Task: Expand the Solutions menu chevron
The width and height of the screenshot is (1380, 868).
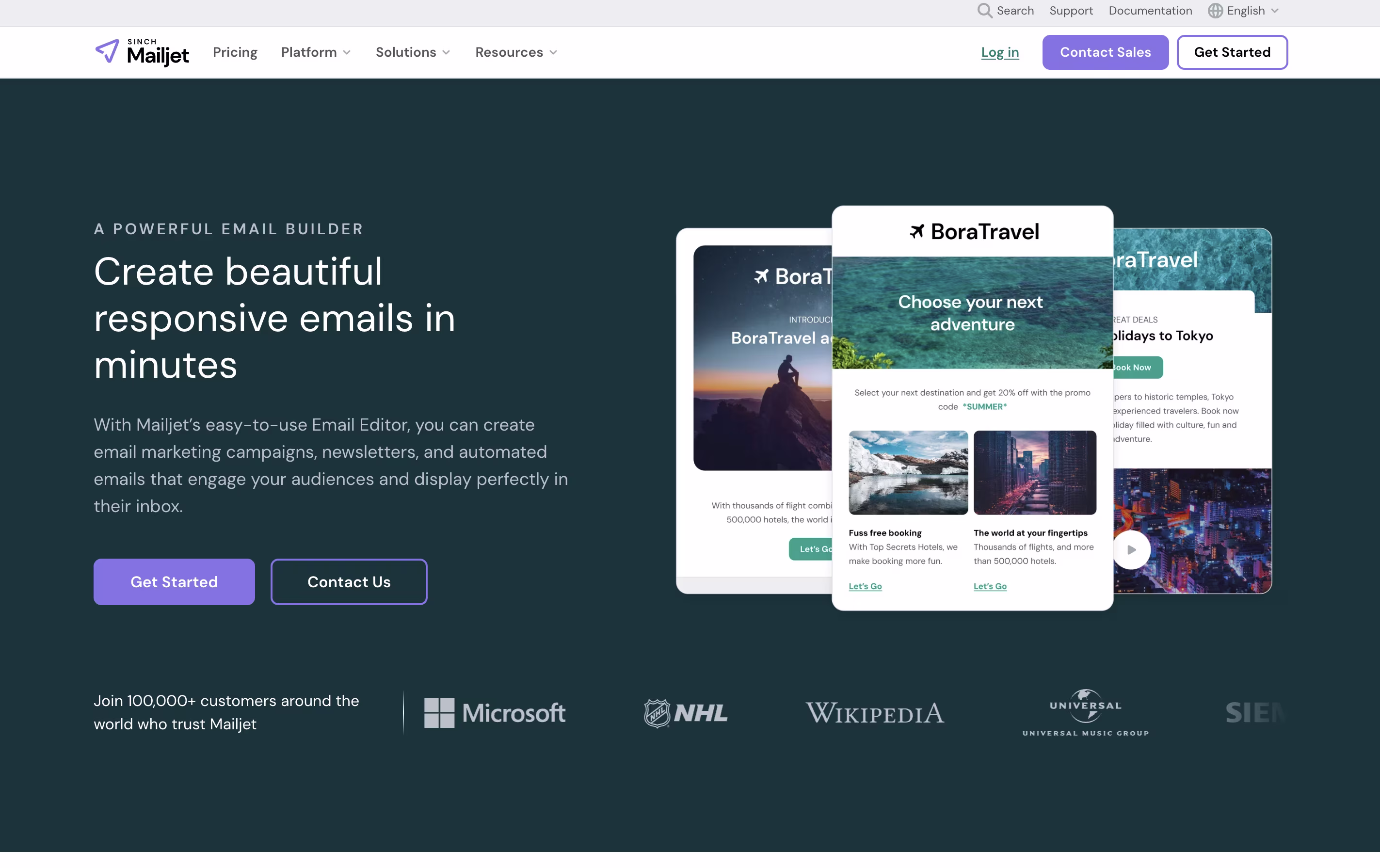Action: coord(446,52)
